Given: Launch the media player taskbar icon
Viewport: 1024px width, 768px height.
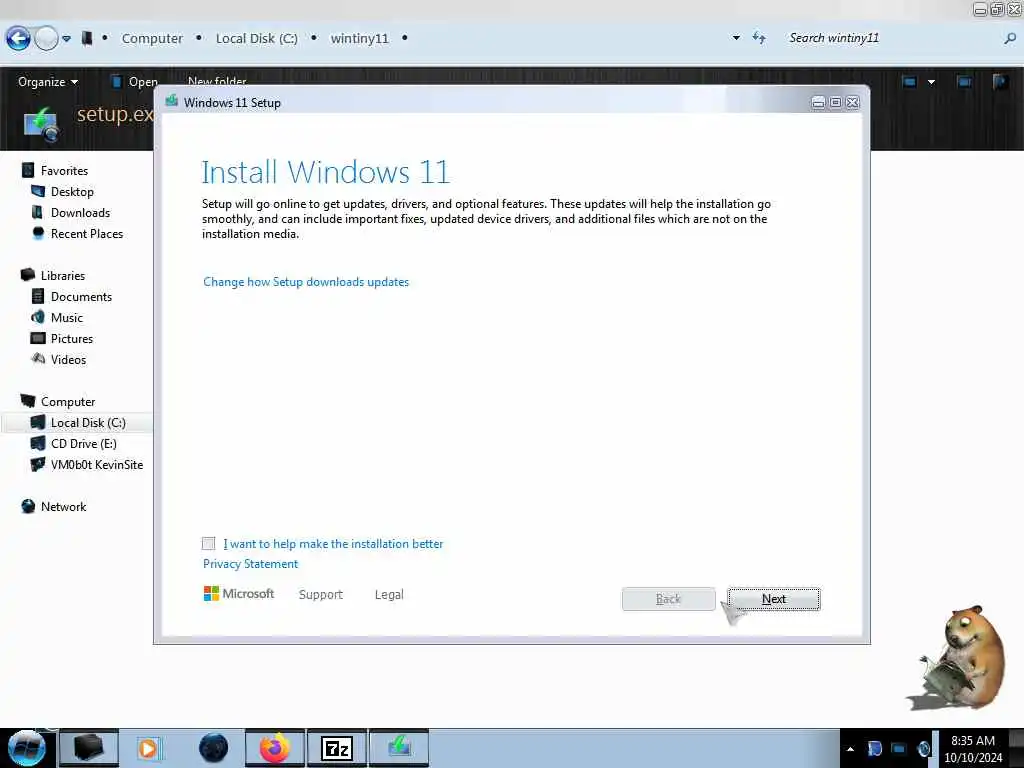Looking at the screenshot, I should (149, 748).
